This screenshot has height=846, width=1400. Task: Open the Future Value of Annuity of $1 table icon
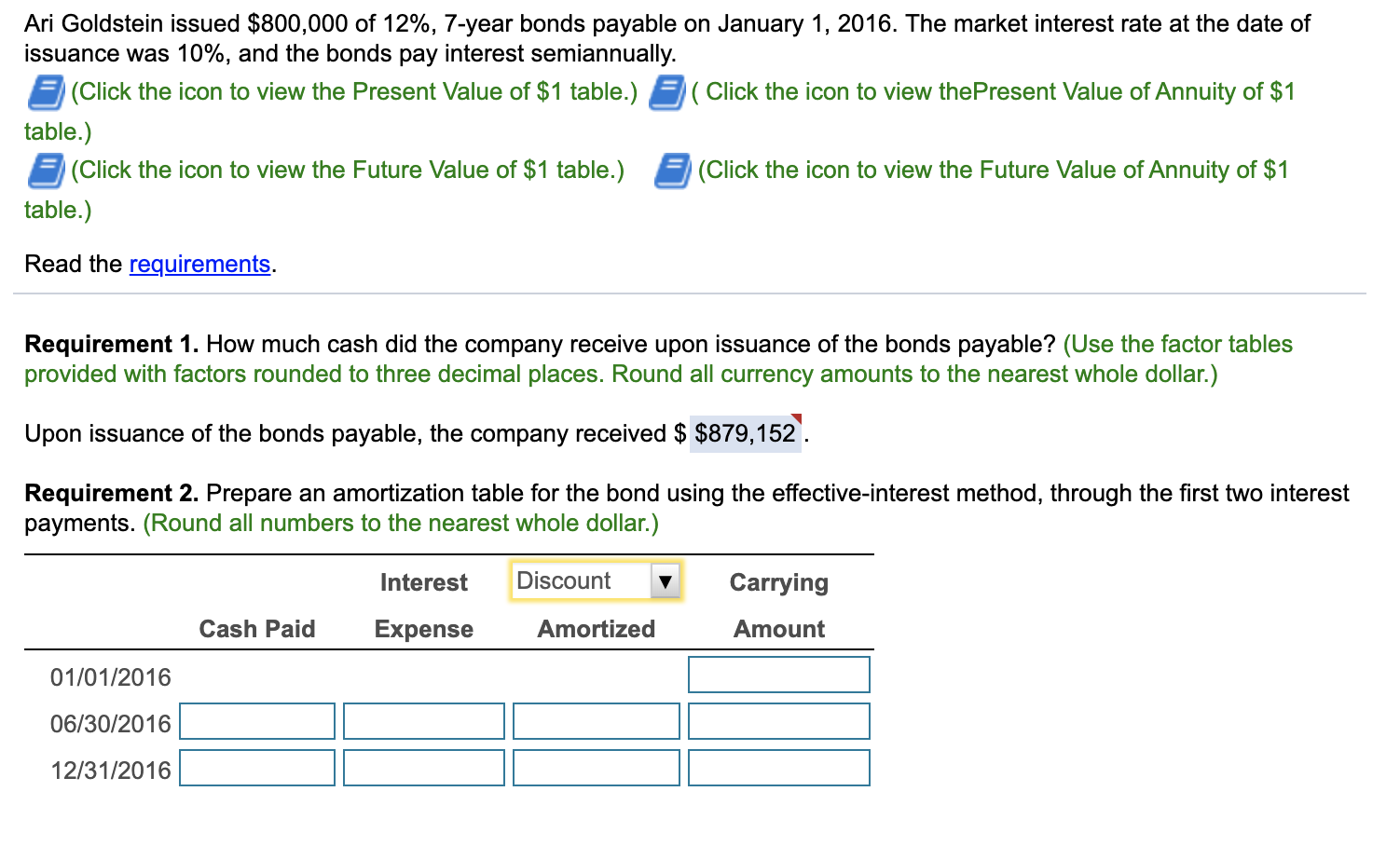671,169
